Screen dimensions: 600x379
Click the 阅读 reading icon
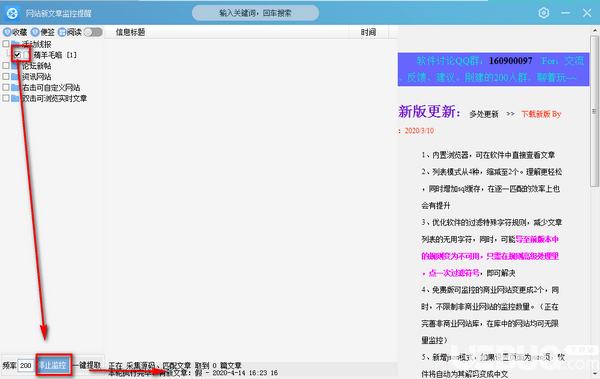tap(62, 32)
